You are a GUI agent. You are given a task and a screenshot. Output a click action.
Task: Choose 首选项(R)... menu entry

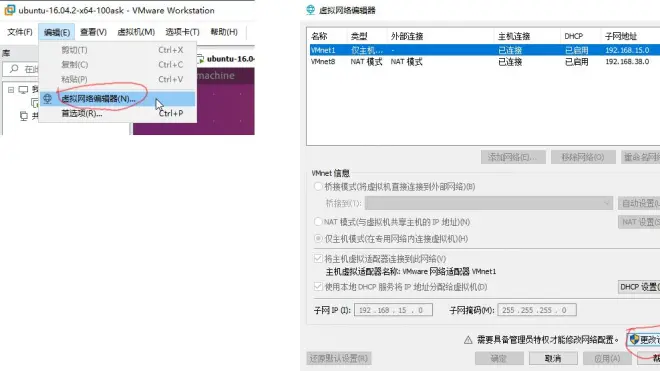[118, 113]
